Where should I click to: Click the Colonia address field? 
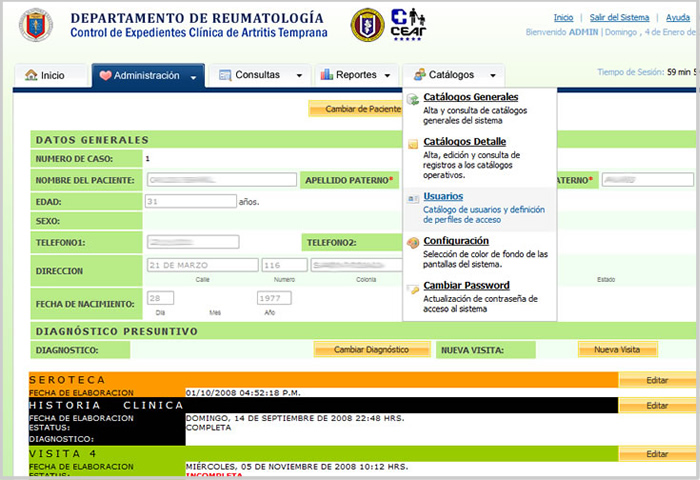tap(357, 265)
